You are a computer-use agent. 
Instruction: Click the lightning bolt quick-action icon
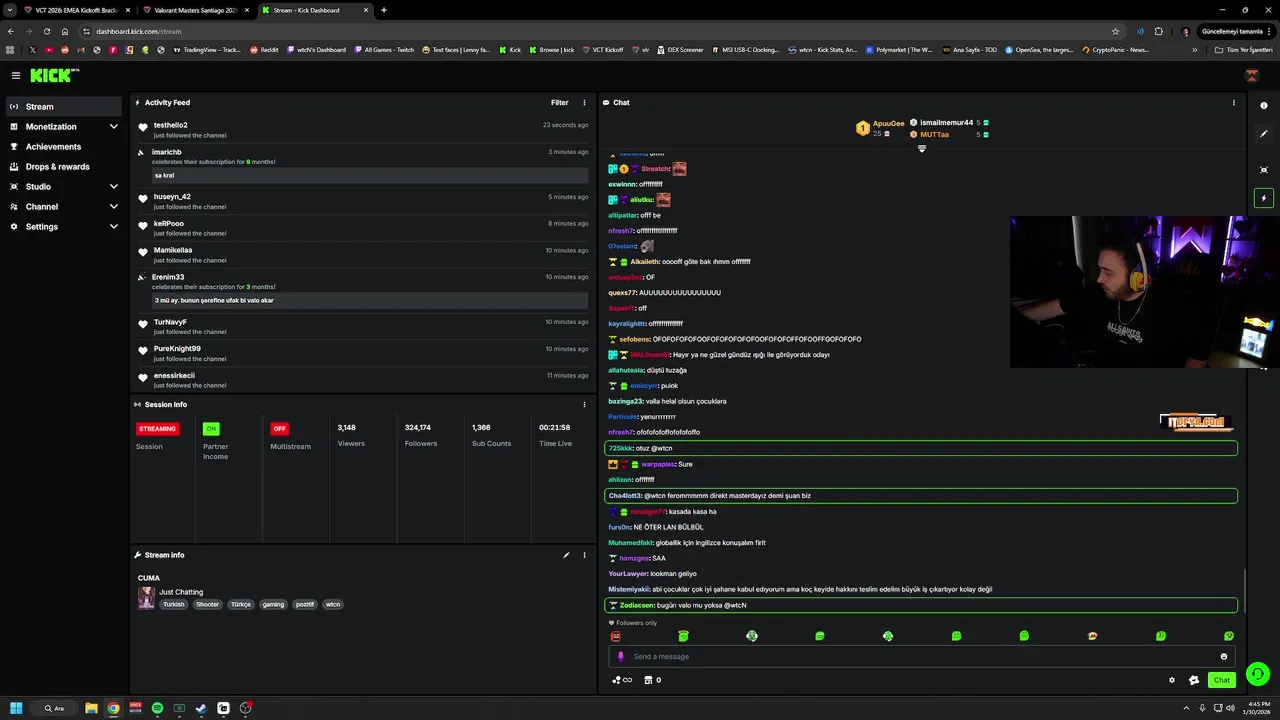coord(1264,198)
